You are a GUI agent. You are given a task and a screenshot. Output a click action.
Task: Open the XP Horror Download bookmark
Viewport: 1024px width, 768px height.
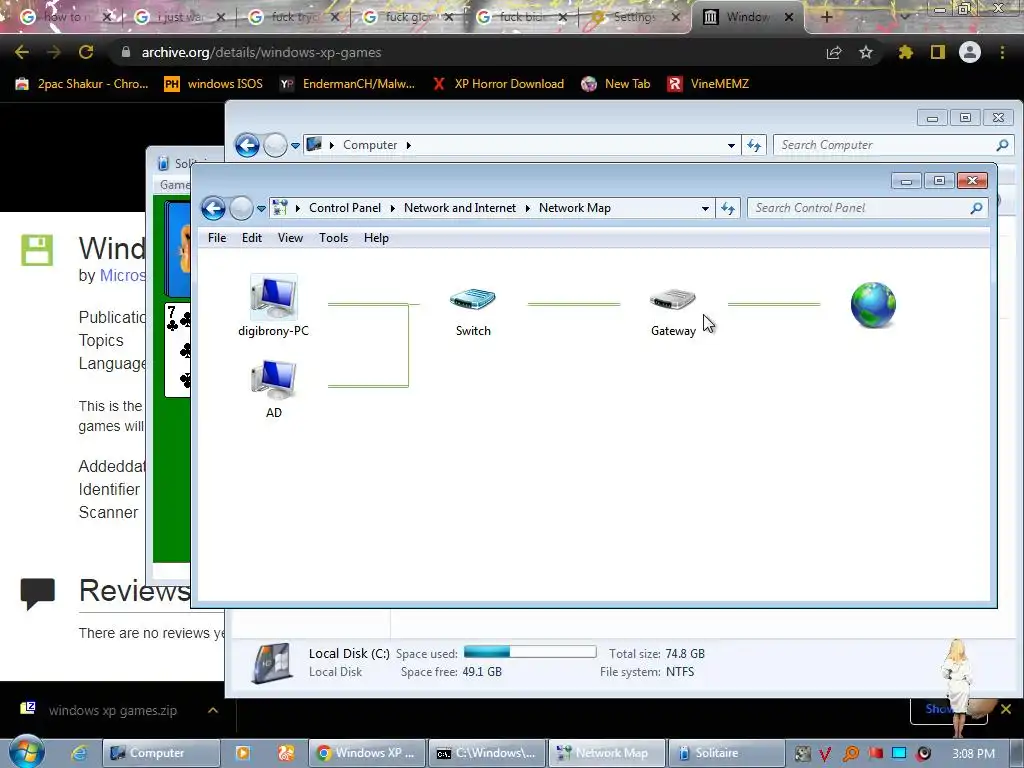click(x=498, y=84)
